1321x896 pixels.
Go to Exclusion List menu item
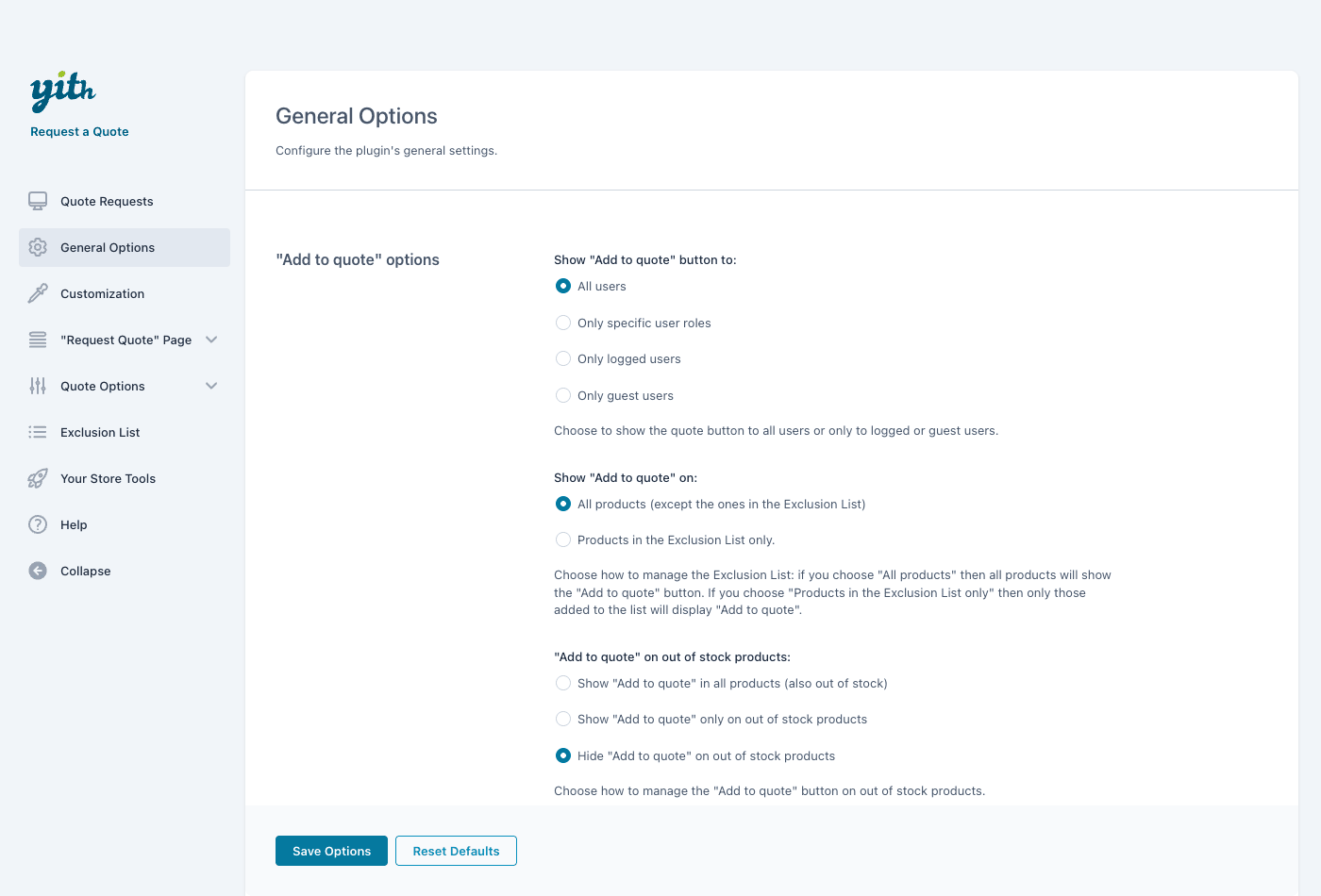[125, 432]
